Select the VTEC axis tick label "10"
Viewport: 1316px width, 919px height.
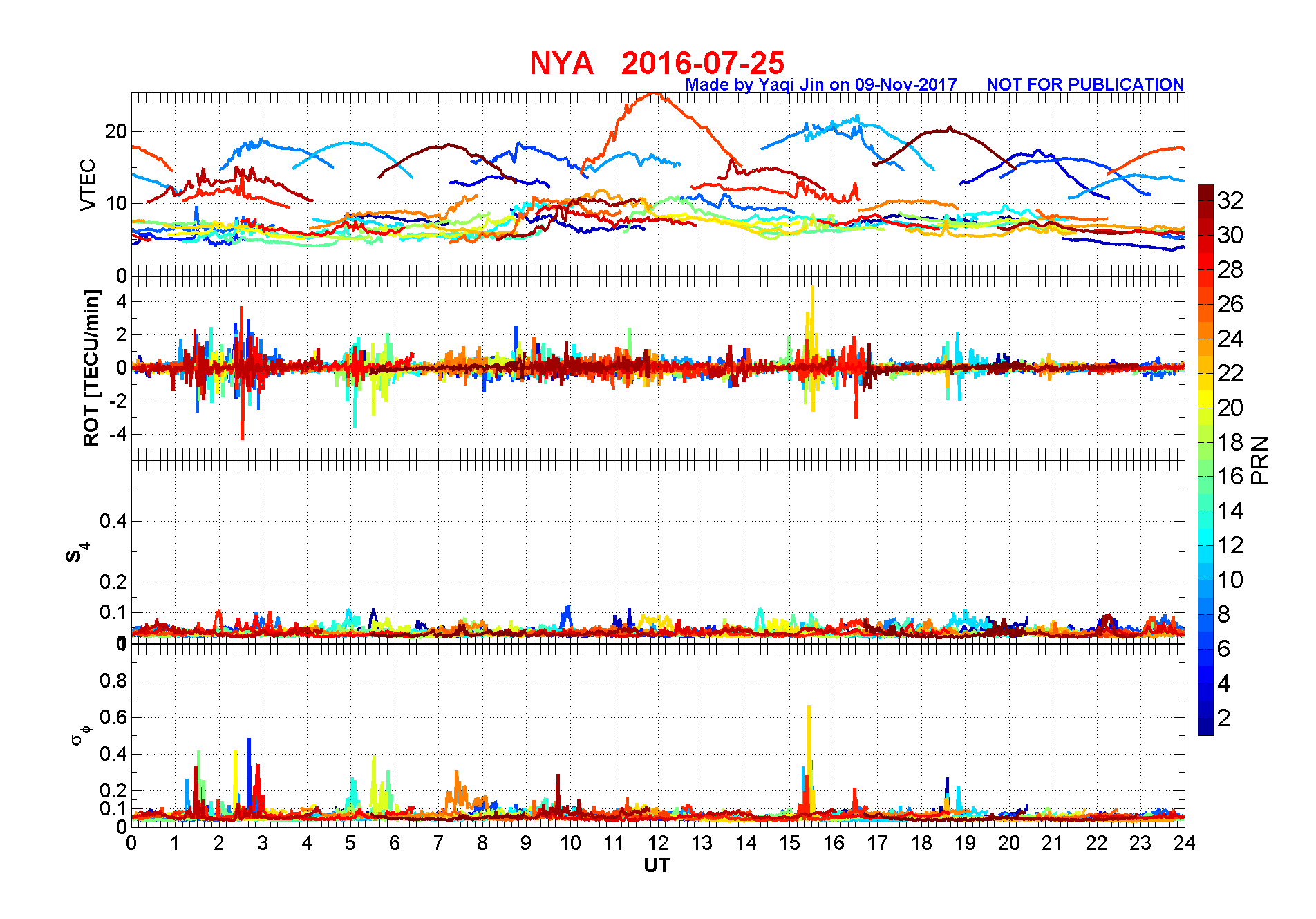(116, 203)
